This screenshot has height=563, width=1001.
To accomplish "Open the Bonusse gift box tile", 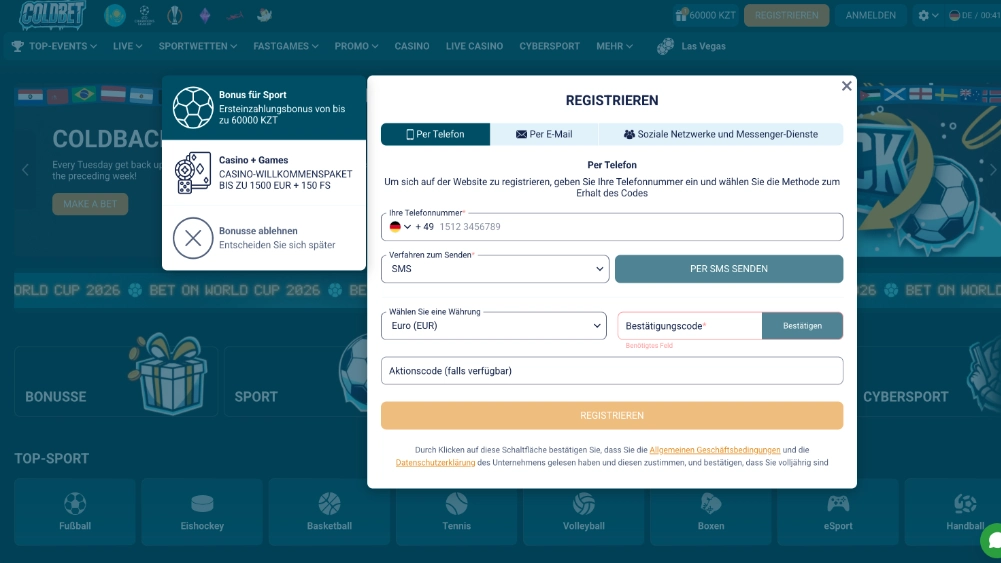I will click(x=116, y=381).
